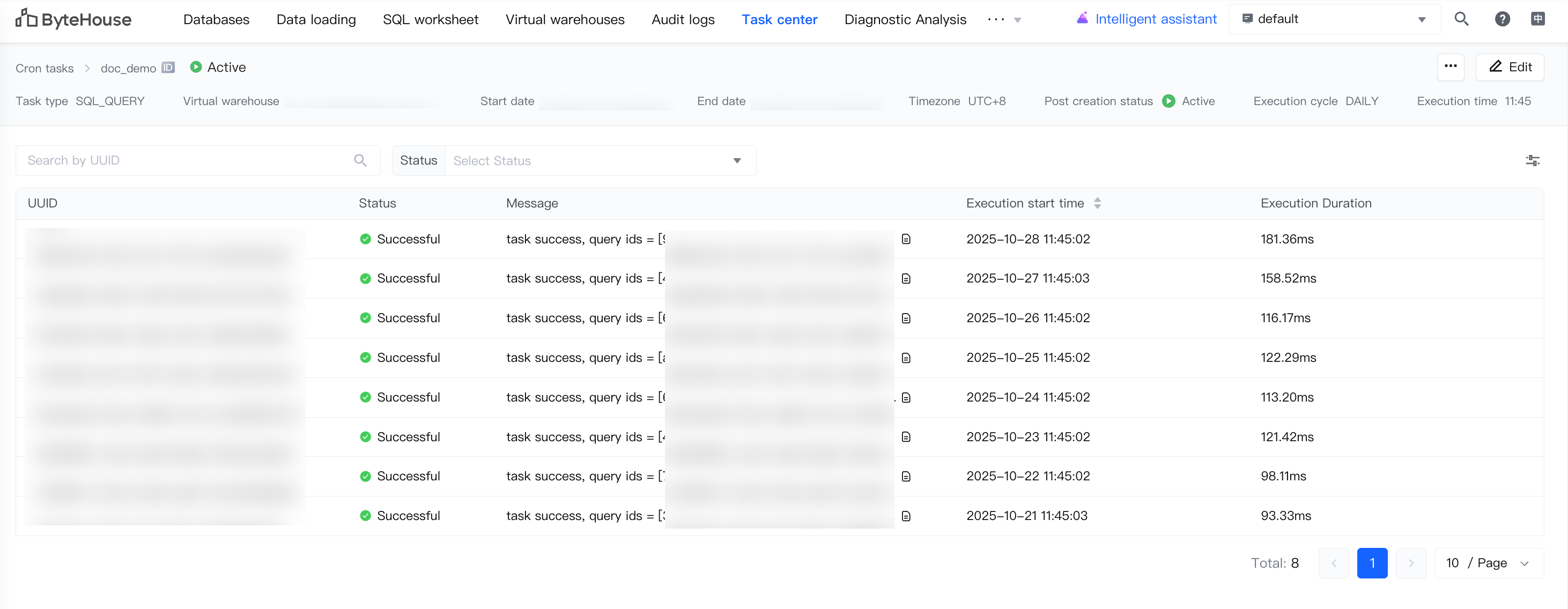Switch to SQL worksheet tab

[431, 19]
